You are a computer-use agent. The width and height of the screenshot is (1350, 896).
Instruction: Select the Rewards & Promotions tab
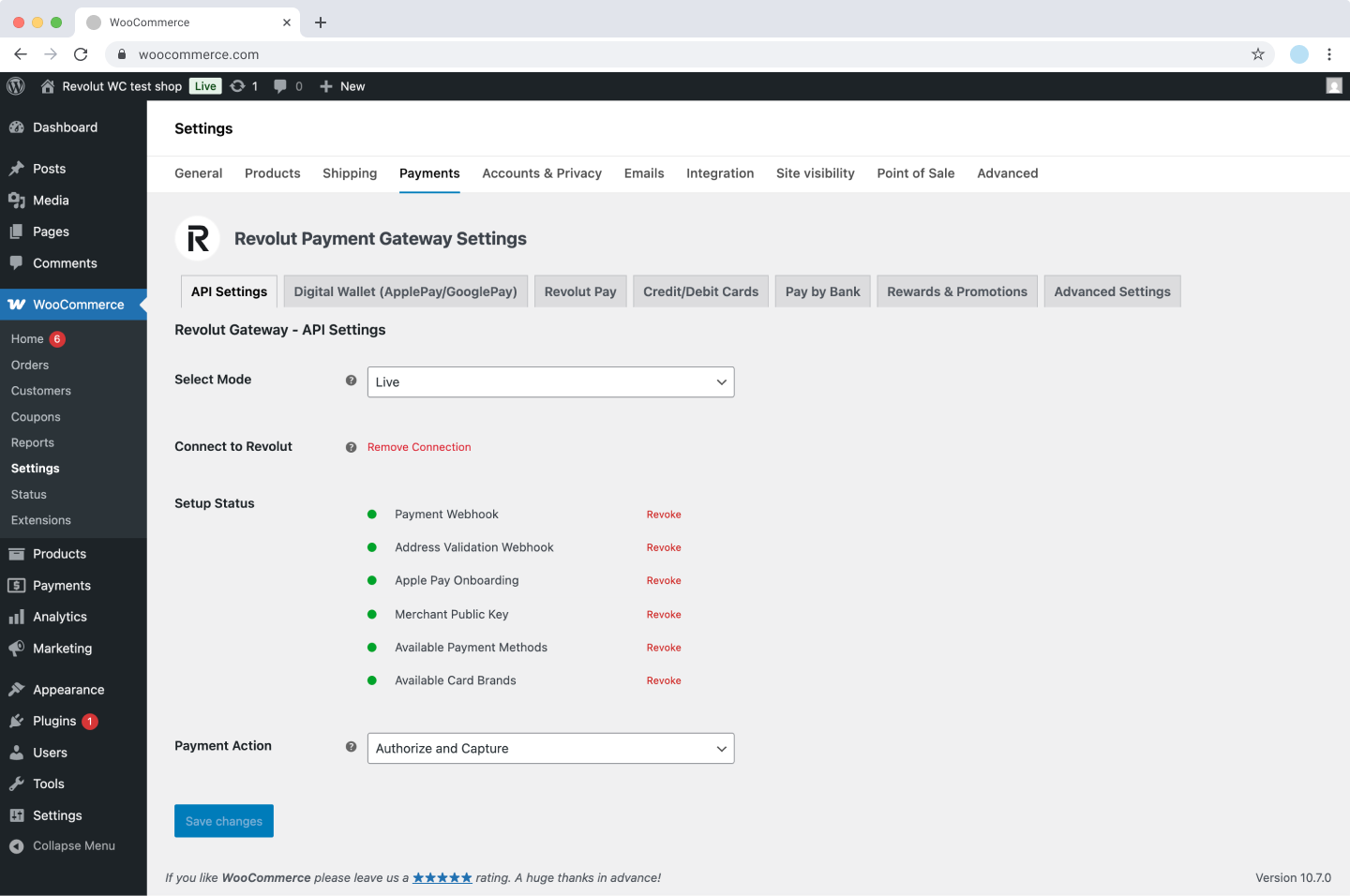click(957, 291)
